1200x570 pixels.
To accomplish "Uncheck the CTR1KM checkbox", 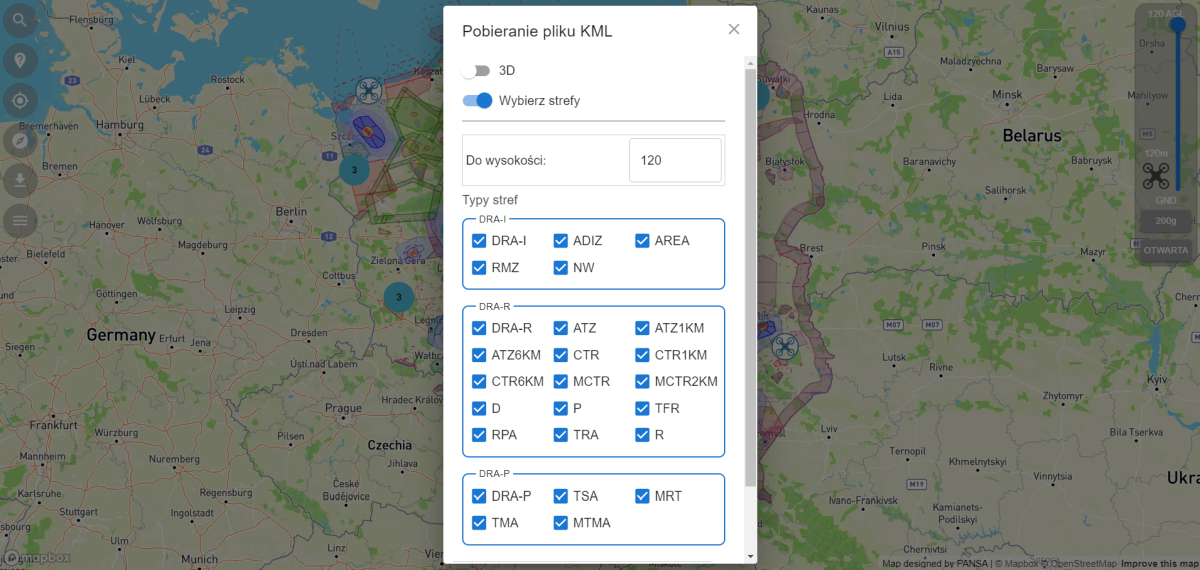I will click(642, 355).
